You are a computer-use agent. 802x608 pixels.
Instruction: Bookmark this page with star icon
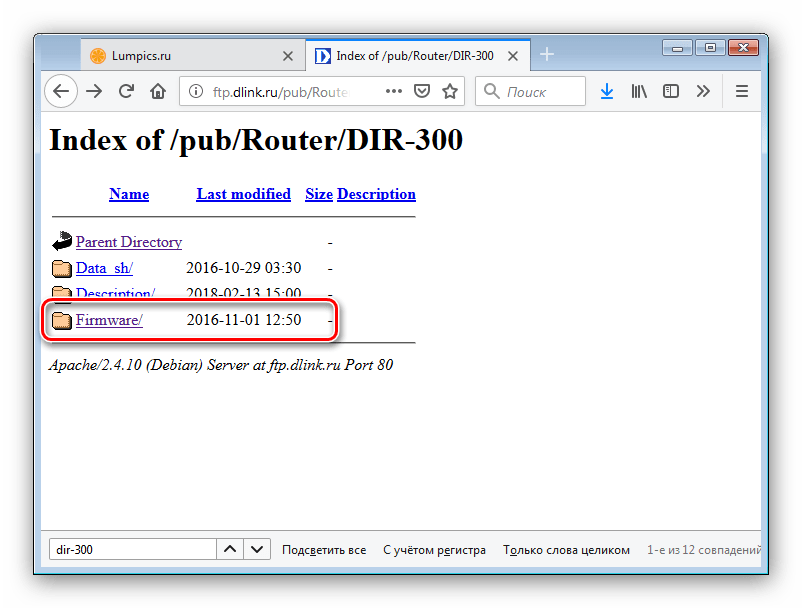tap(450, 92)
